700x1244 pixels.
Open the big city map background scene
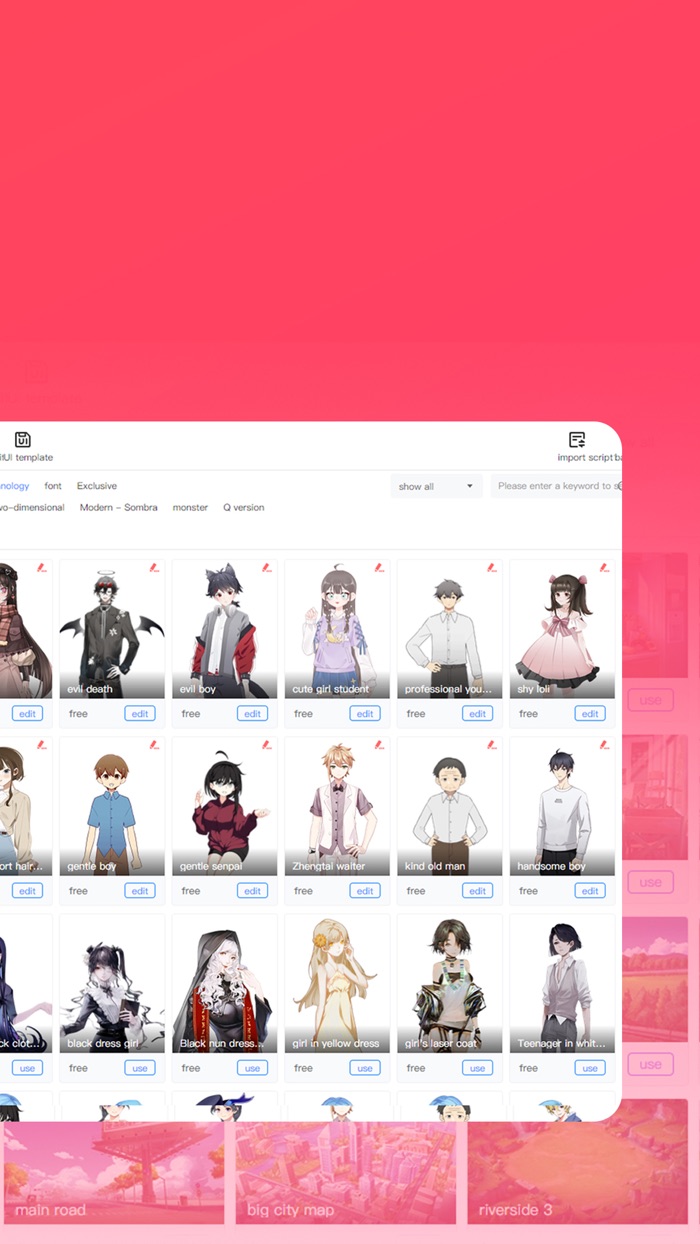pyautogui.click(x=346, y=1173)
